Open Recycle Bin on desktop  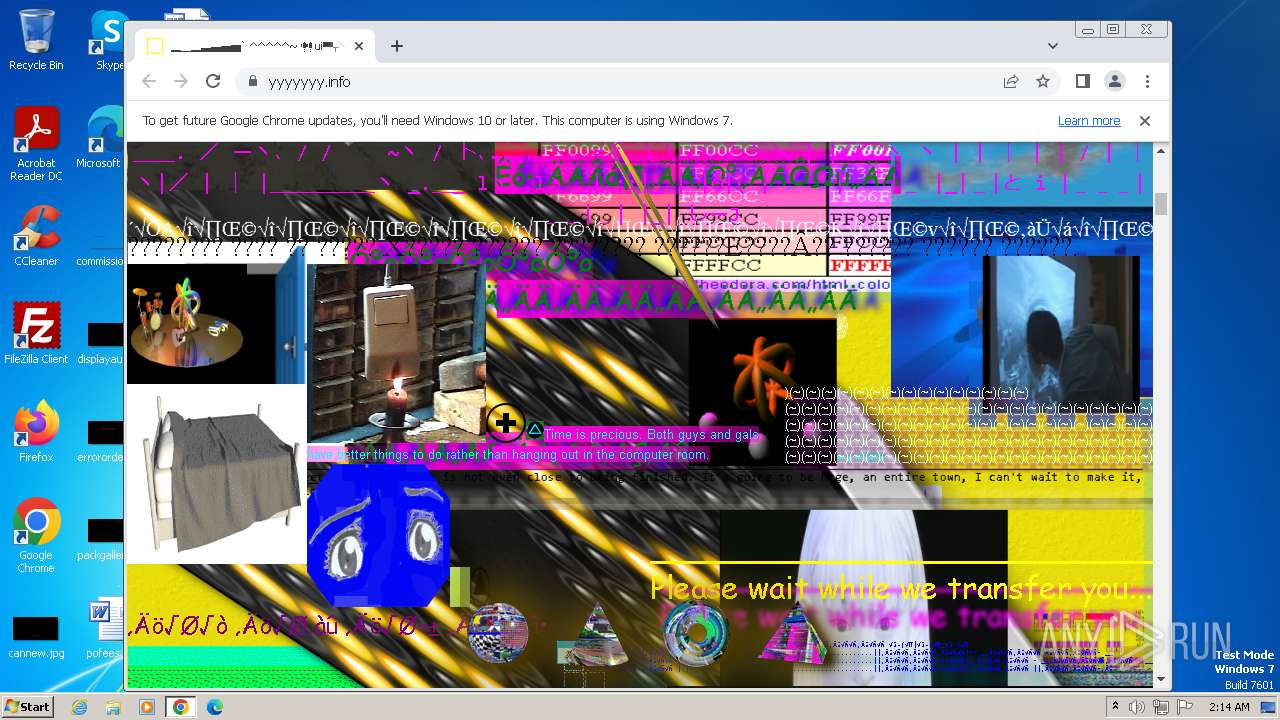click(36, 40)
